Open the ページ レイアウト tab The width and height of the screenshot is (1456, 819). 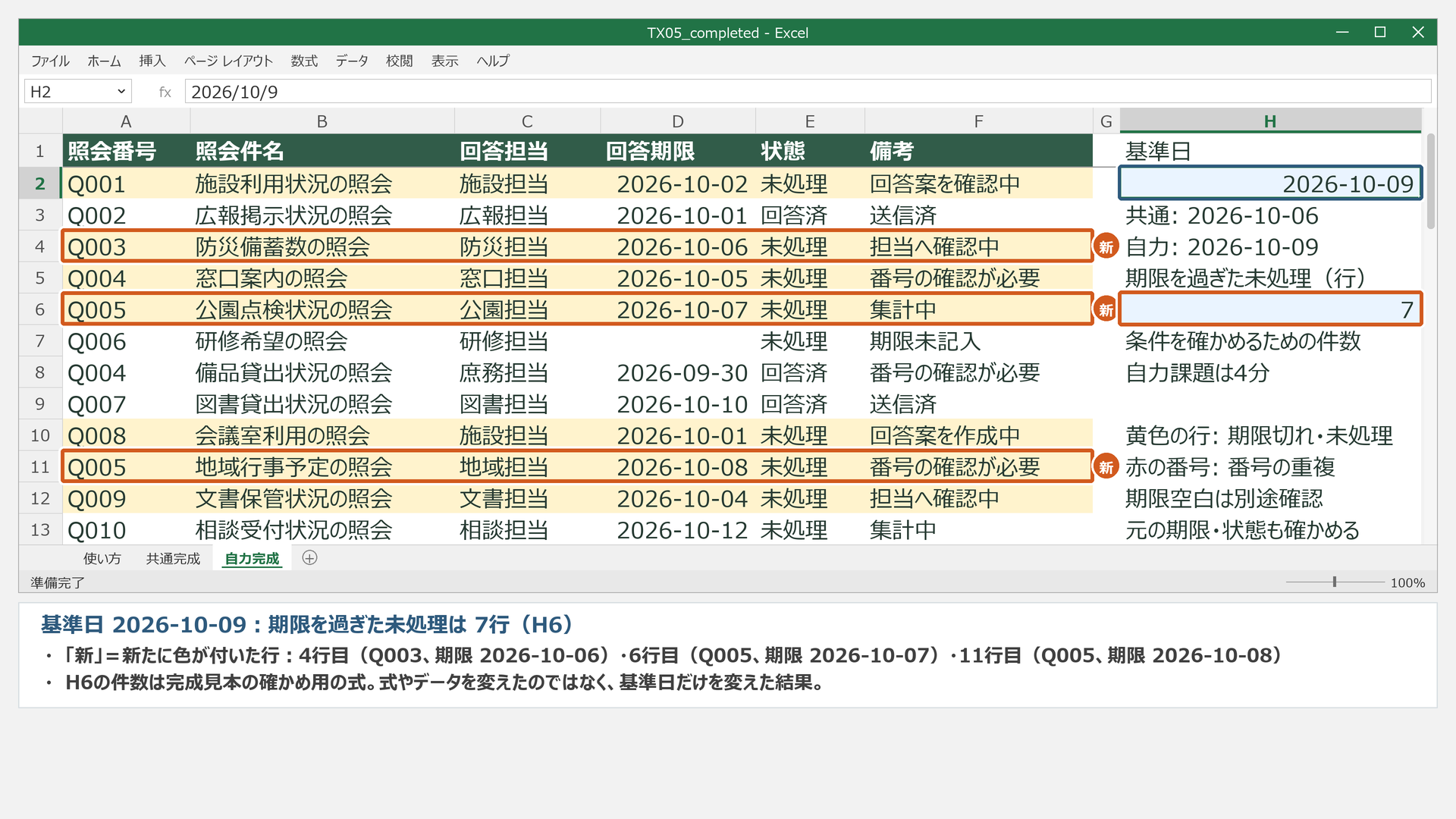[x=228, y=61]
